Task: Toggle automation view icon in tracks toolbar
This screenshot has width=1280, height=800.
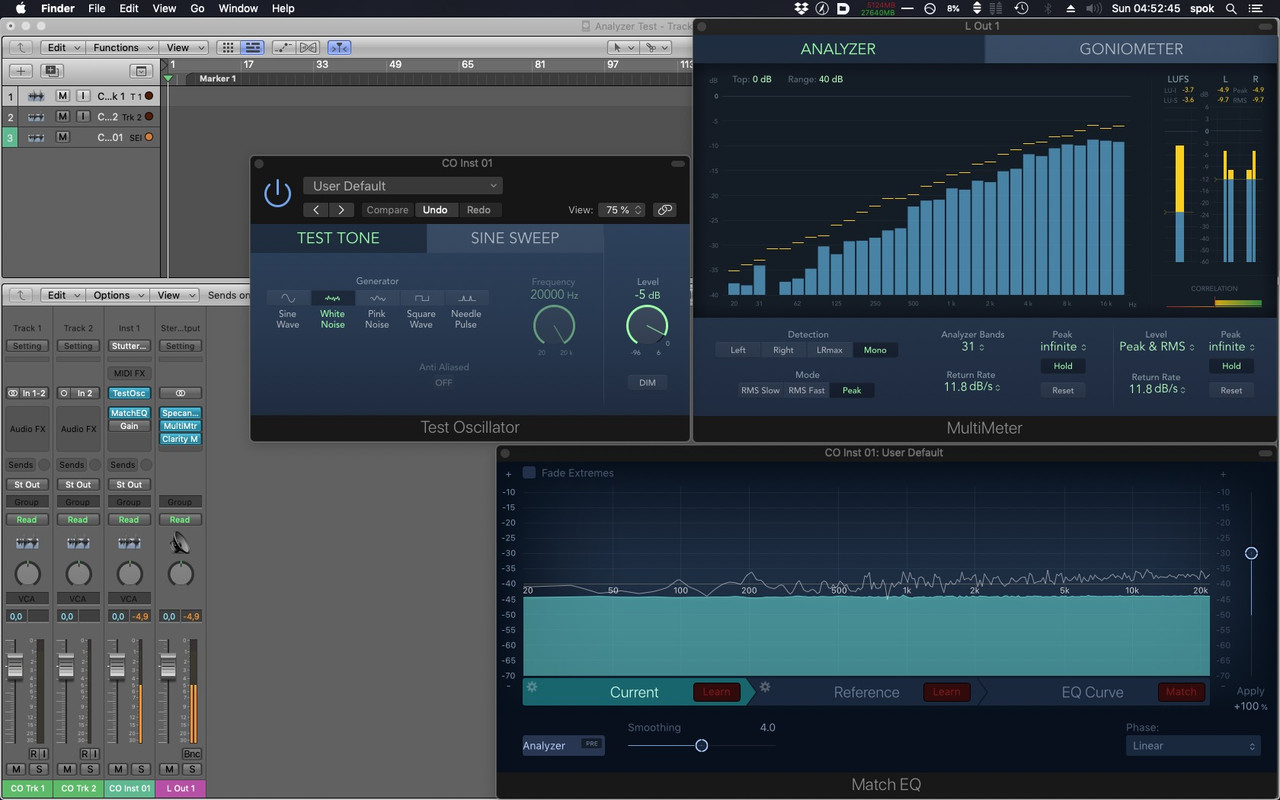Action: [x=284, y=47]
